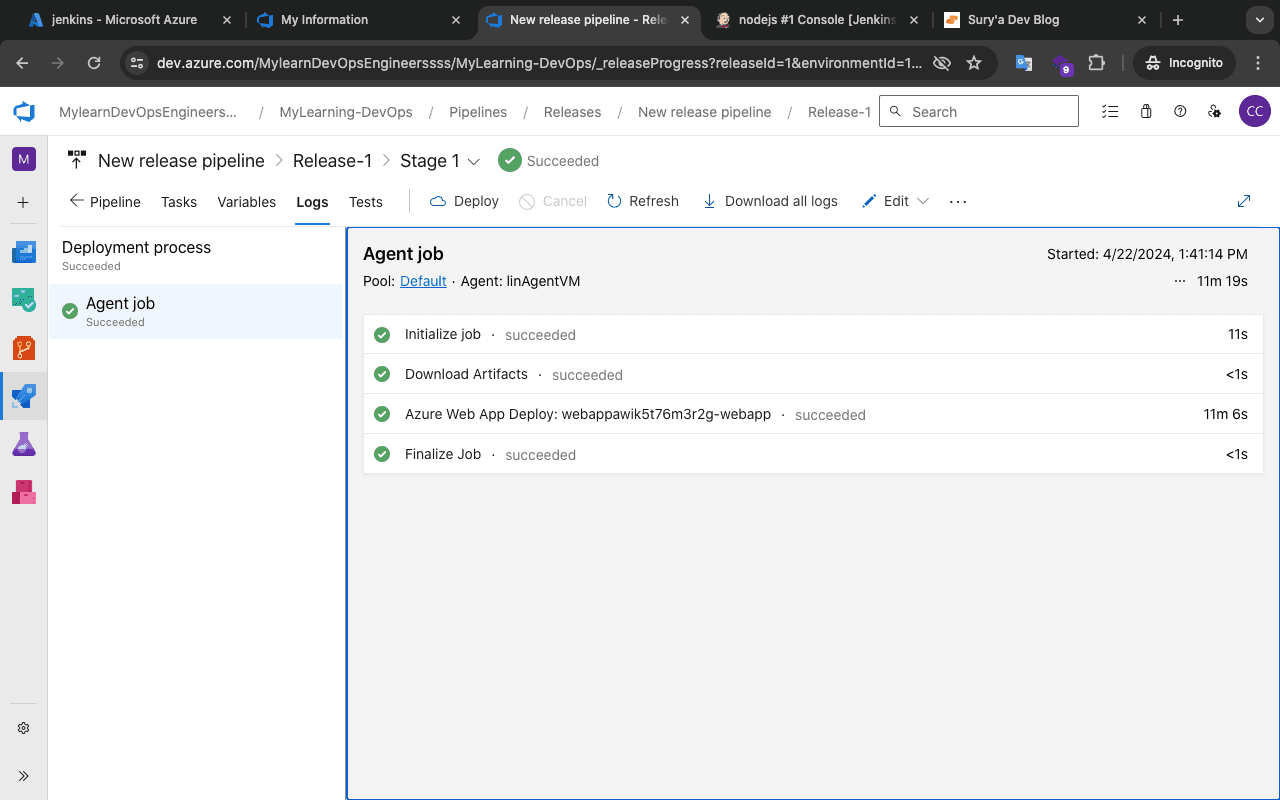Open the Edit dropdown arrow
Viewport: 1280px width, 800px height.
tap(923, 201)
